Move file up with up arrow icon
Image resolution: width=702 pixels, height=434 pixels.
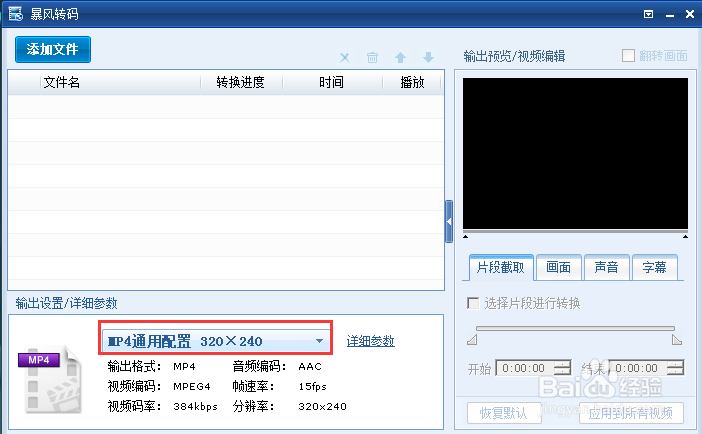click(x=400, y=57)
